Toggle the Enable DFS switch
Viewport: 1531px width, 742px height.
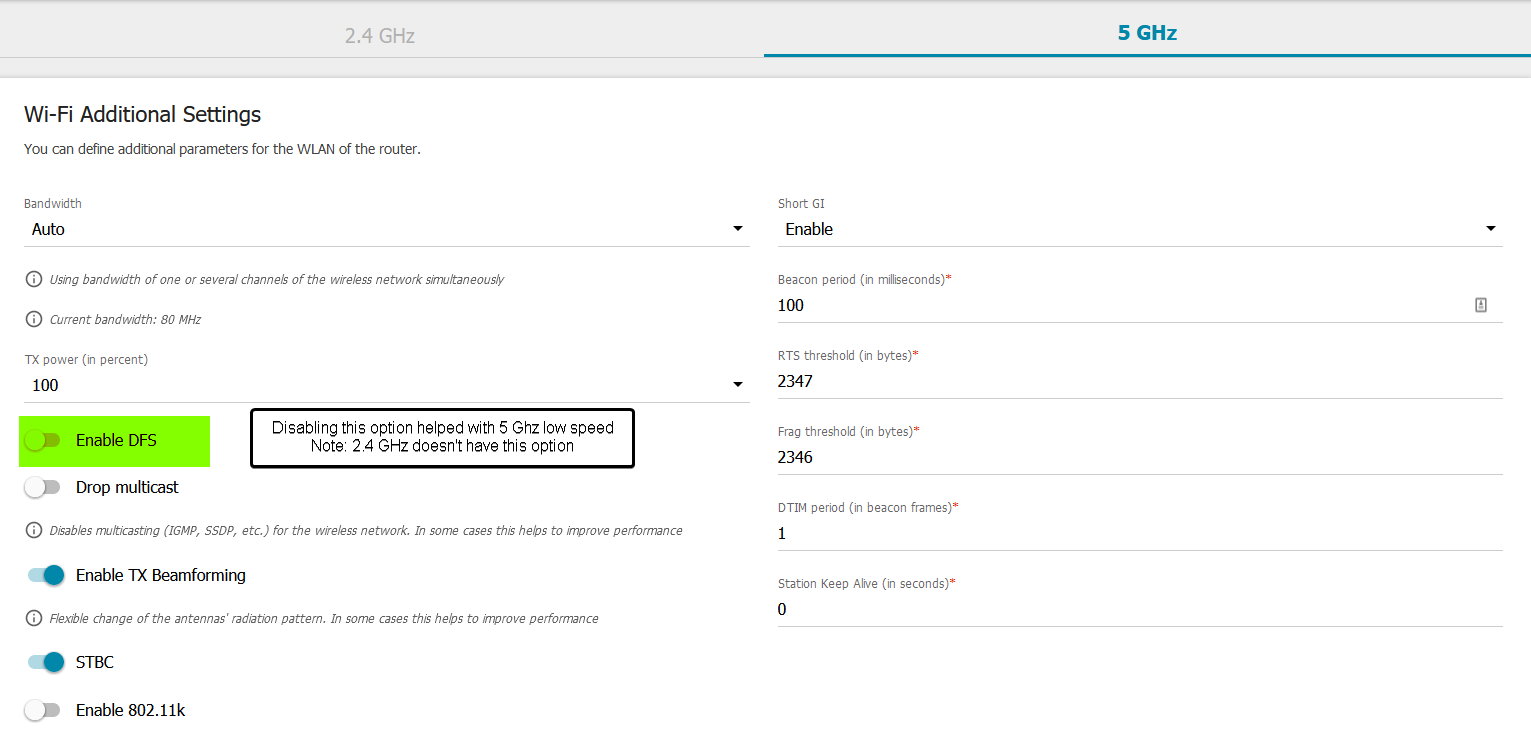[44, 440]
